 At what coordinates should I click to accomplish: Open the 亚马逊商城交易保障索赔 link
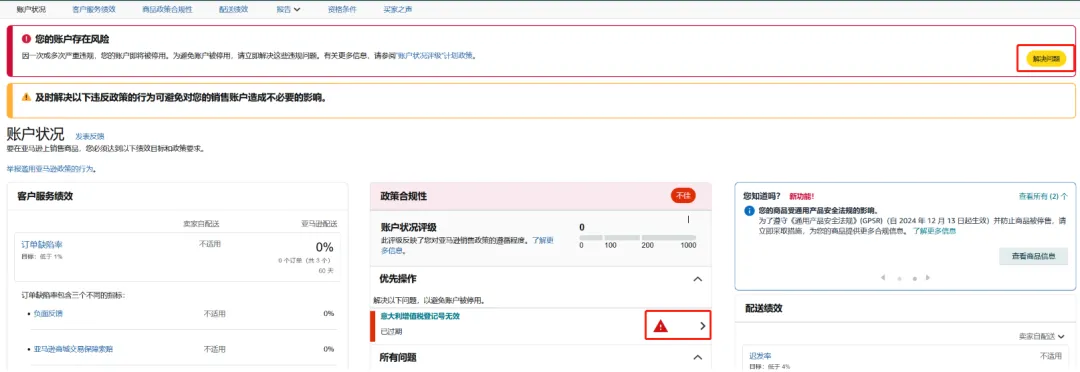pyautogui.click(x=73, y=349)
